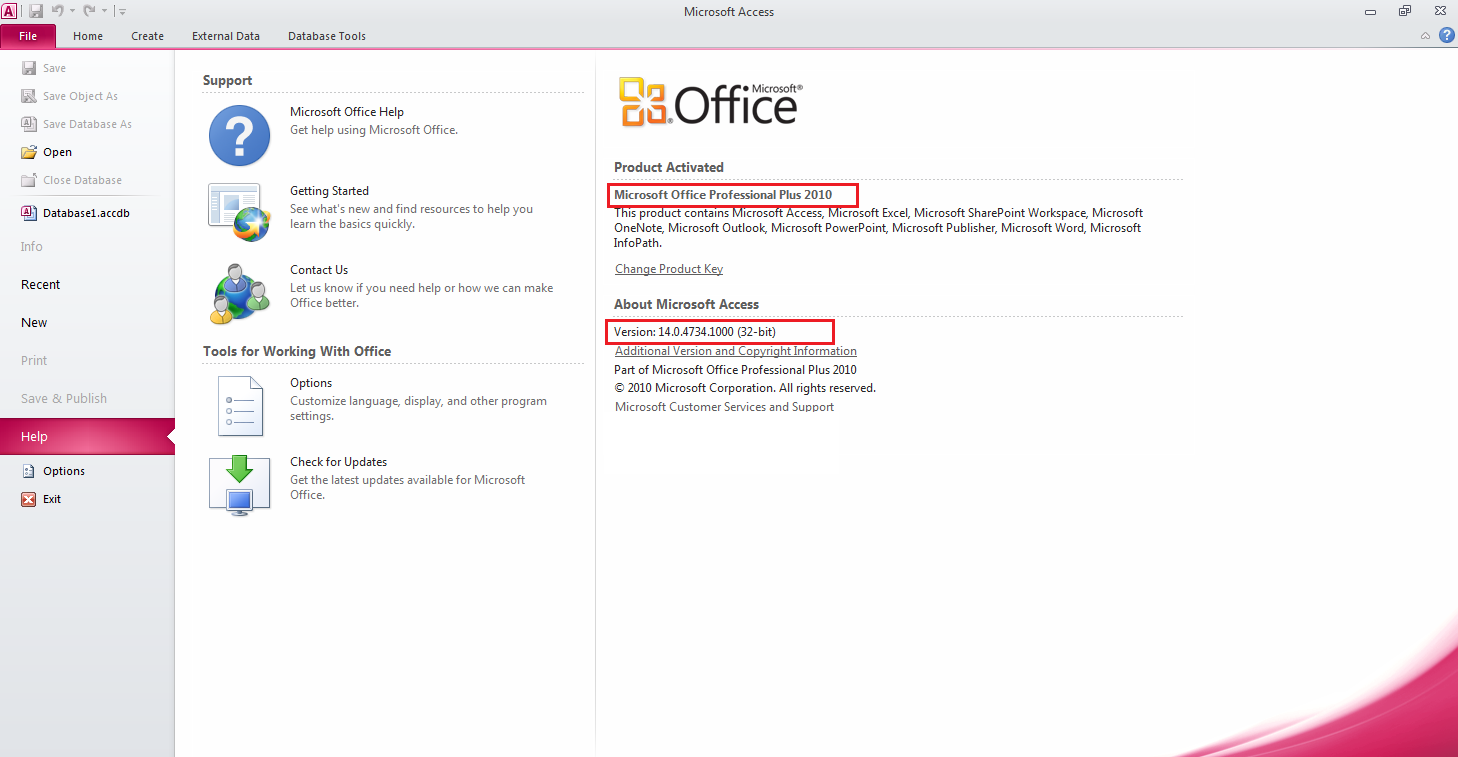Click Getting Started label
This screenshot has width=1458, height=757.
point(329,191)
